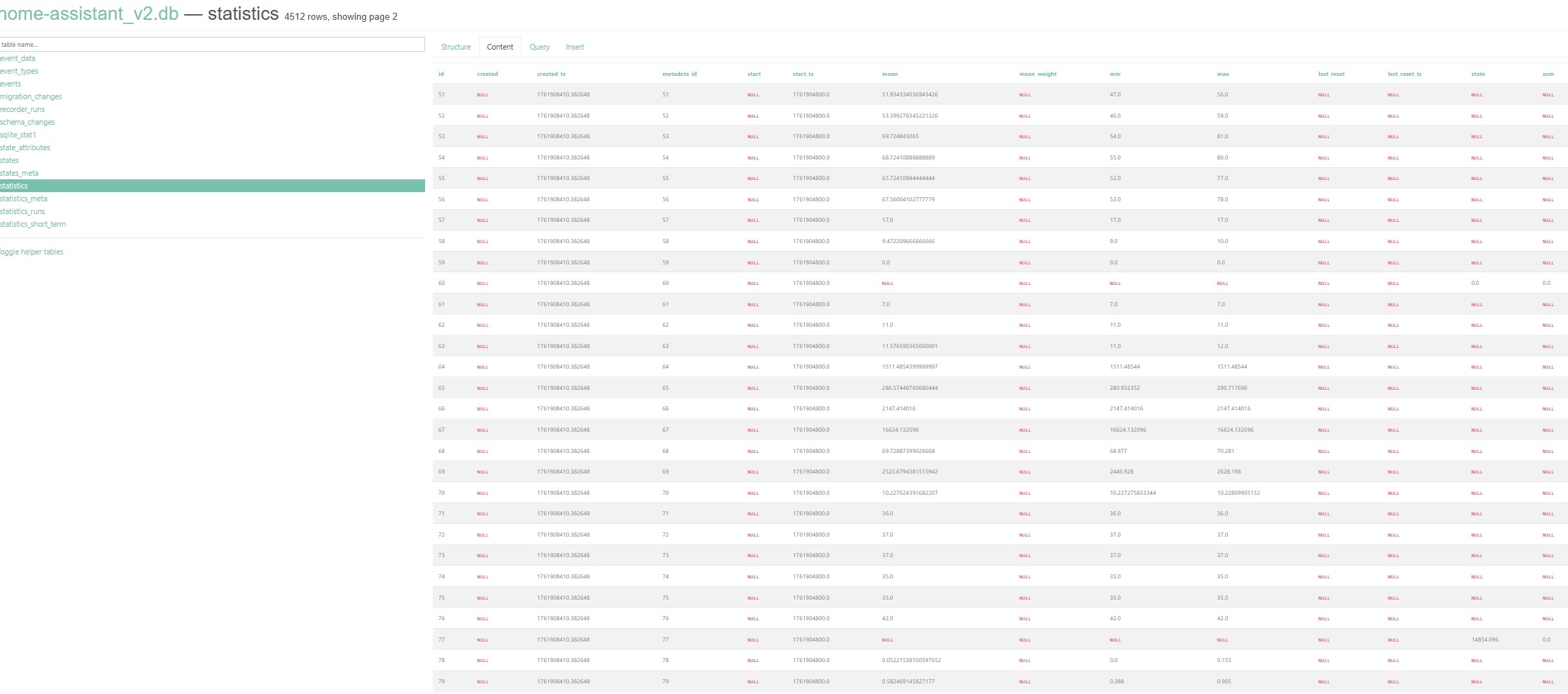
Task: Sort by the state column header
Action: coord(1478,74)
